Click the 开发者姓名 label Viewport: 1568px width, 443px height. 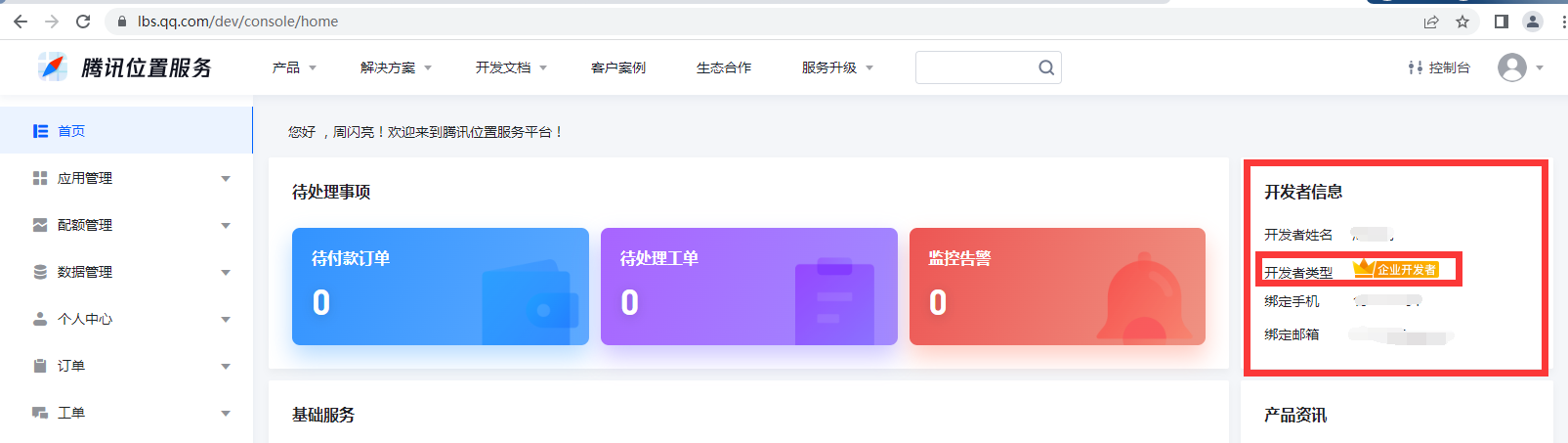[1298, 235]
